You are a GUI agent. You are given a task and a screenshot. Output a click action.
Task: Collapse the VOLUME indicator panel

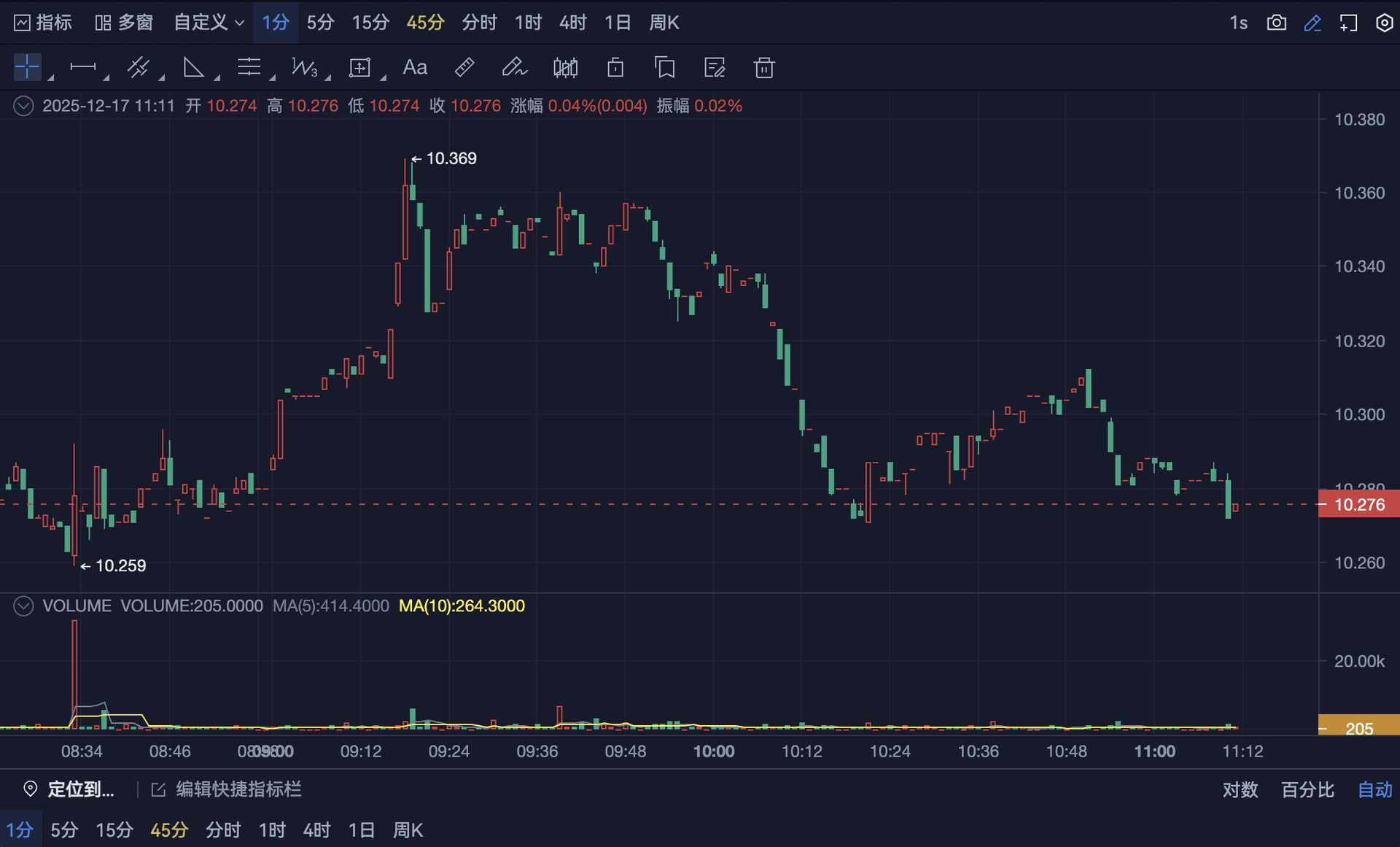pyautogui.click(x=23, y=606)
